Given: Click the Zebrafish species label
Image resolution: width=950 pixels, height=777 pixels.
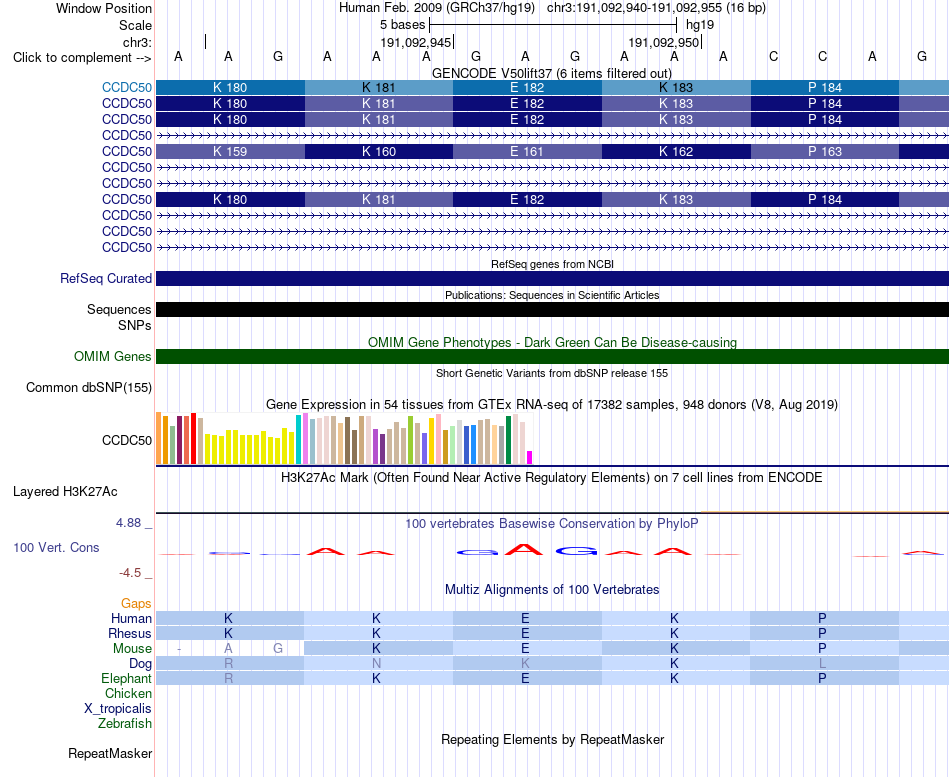Looking at the screenshot, I should (125, 723).
